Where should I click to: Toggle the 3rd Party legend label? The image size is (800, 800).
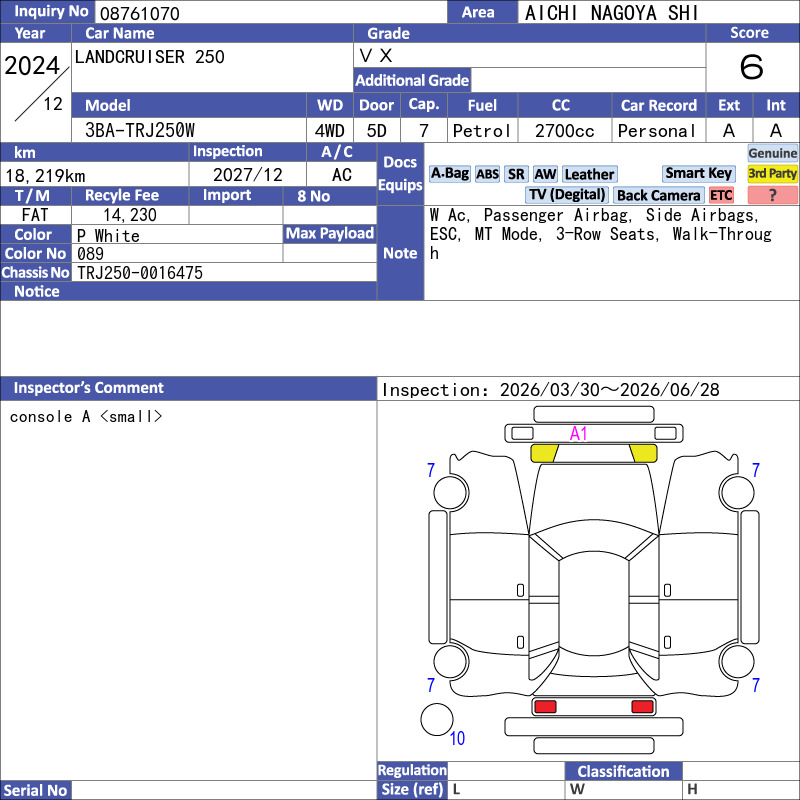(773, 174)
